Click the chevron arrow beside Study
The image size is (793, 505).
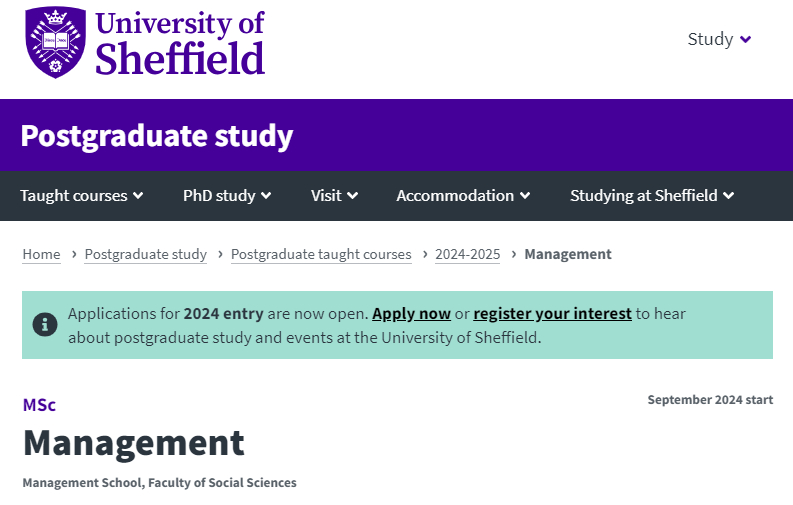tap(745, 39)
